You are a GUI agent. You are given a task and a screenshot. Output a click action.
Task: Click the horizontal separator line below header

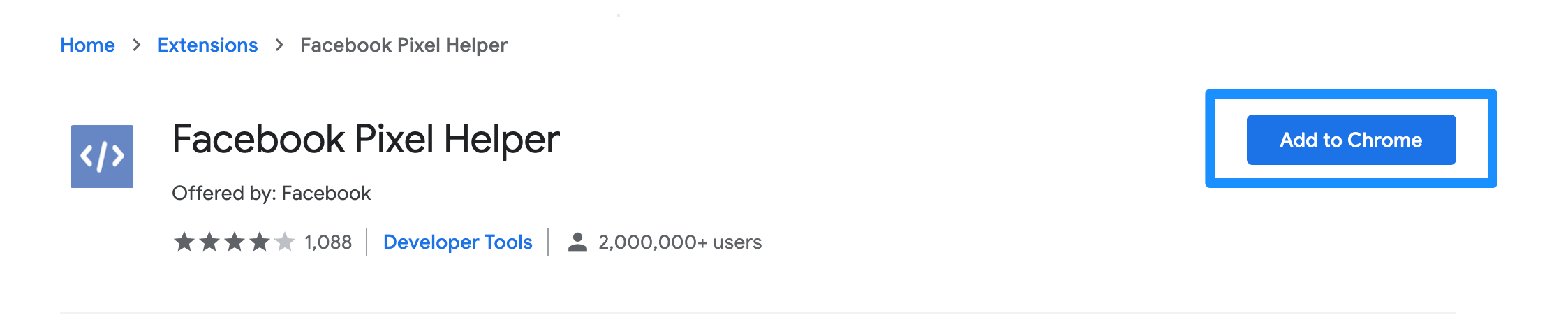(x=757, y=313)
